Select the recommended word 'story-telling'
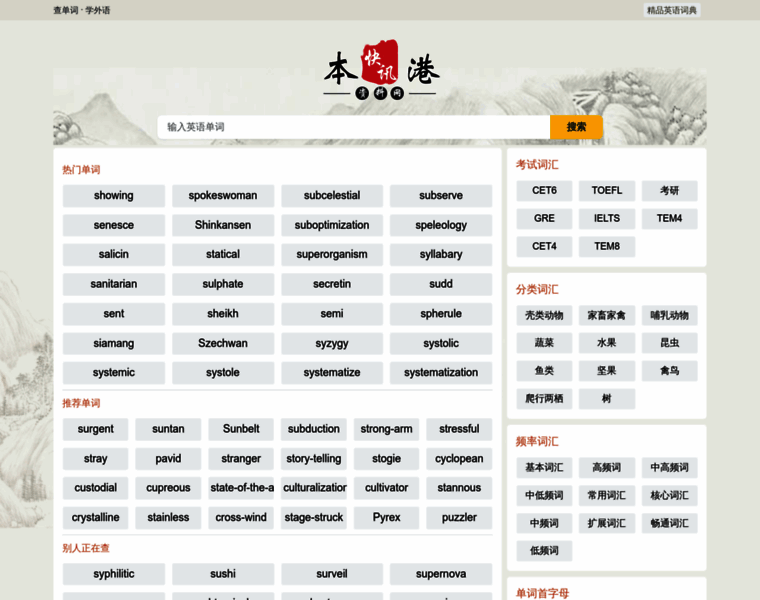Image resolution: width=760 pixels, height=600 pixels. [x=314, y=459]
